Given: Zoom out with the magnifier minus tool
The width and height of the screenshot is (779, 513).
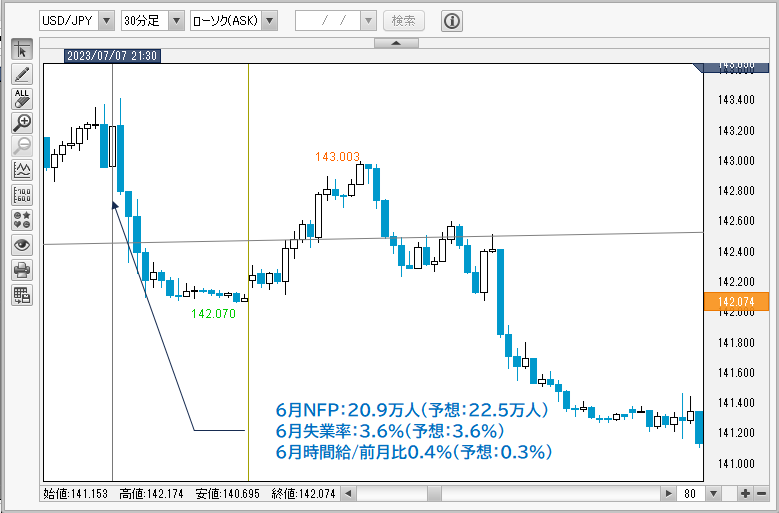Looking at the screenshot, I should [x=22, y=146].
